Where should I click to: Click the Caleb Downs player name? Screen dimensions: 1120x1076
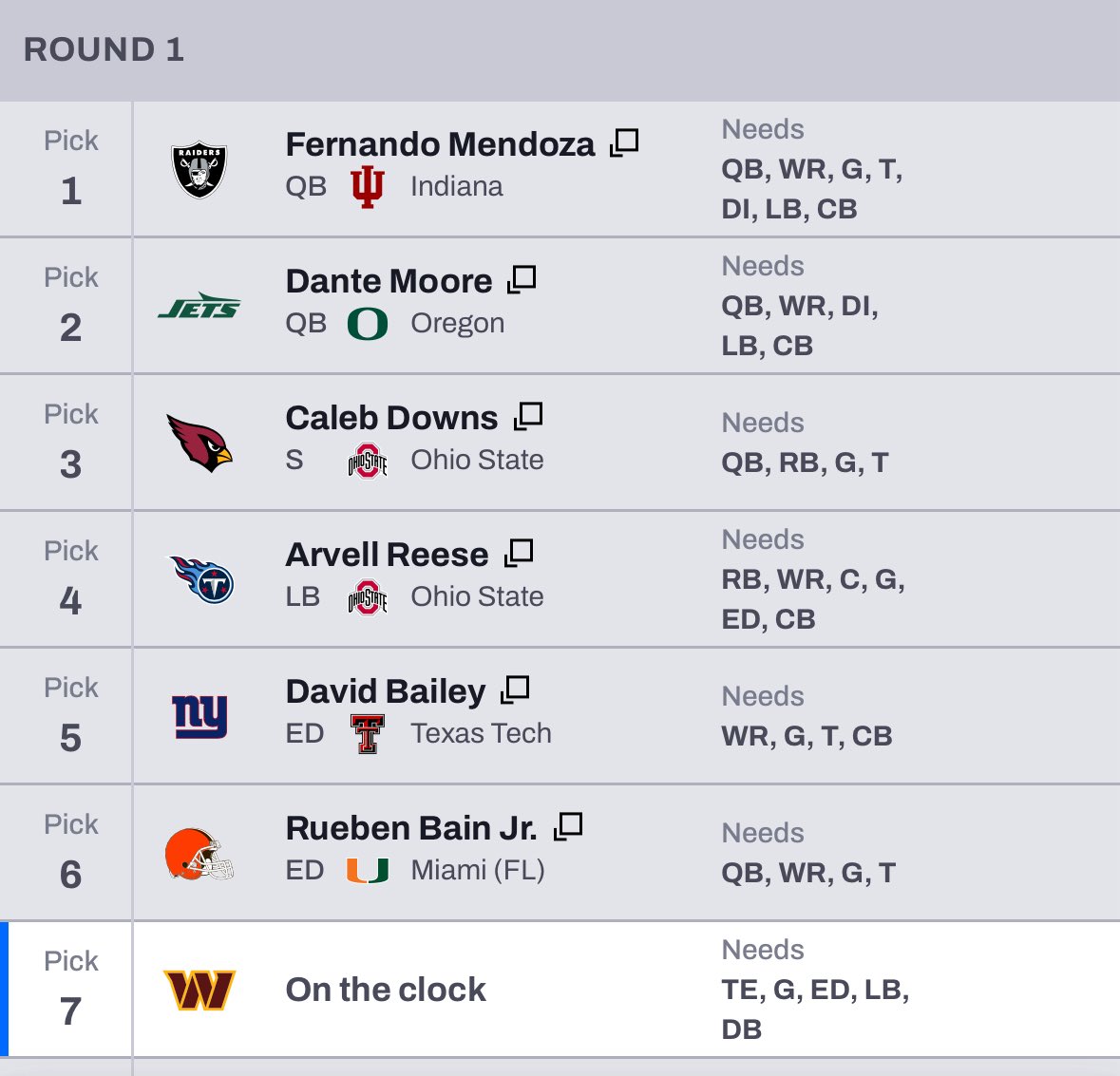pos(391,418)
